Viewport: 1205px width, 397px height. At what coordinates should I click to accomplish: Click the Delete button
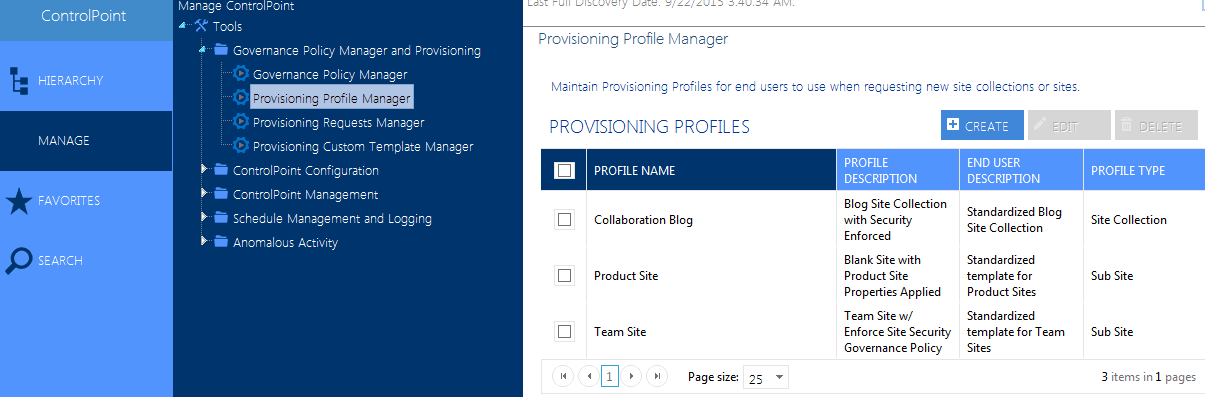pyautogui.click(x=1156, y=125)
